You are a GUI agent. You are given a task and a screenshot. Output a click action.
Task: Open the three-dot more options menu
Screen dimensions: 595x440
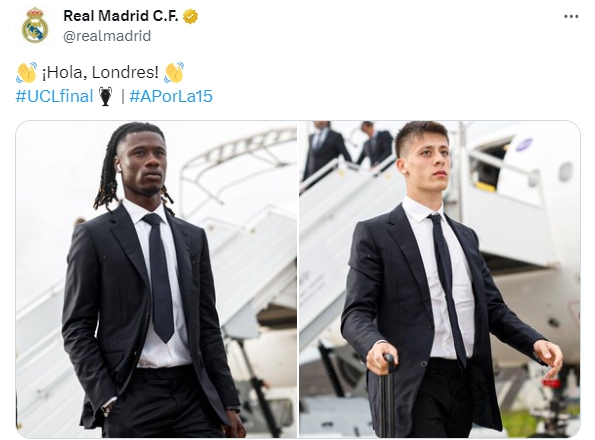(x=571, y=16)
